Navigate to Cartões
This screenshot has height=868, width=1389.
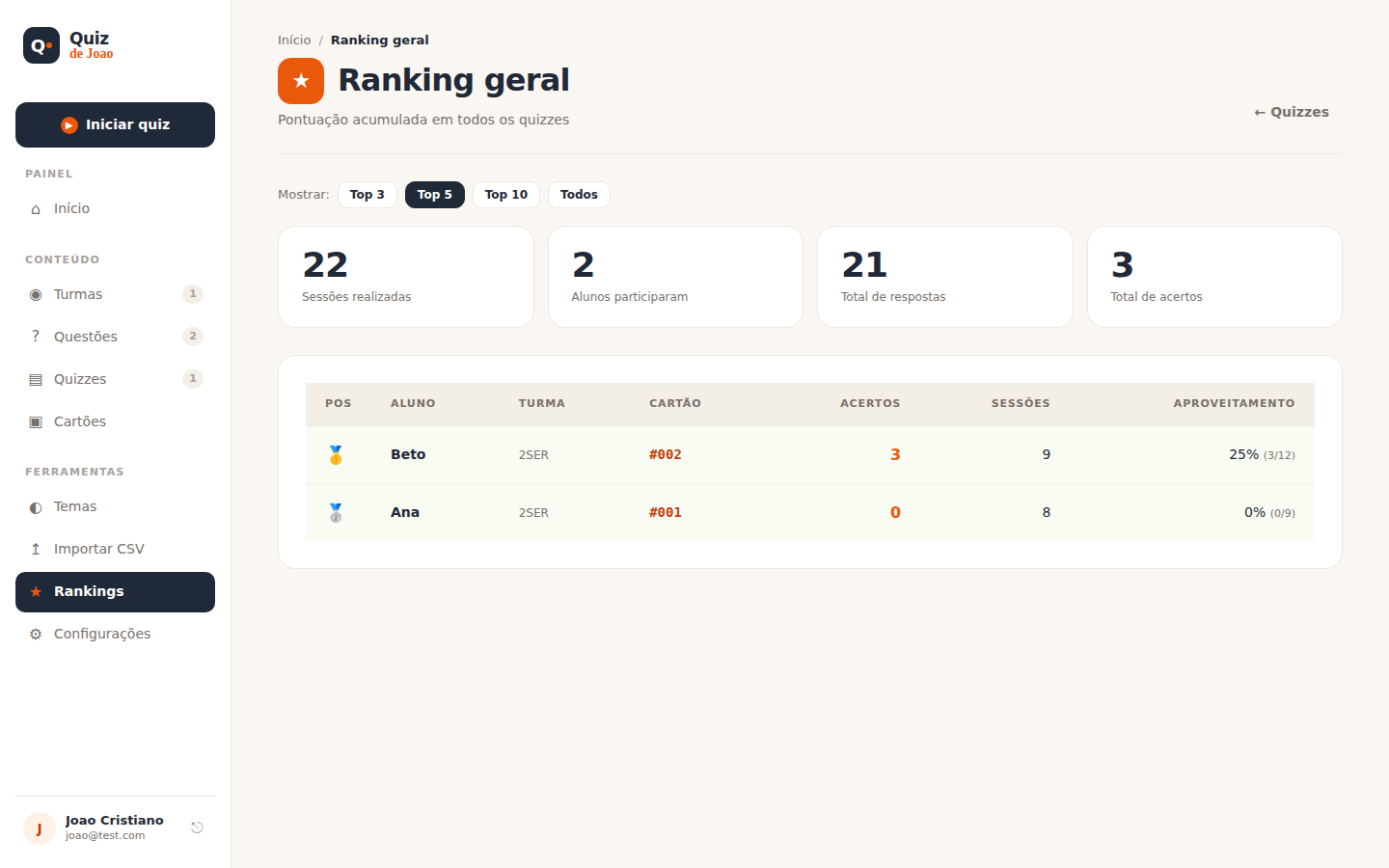[115, 421]
